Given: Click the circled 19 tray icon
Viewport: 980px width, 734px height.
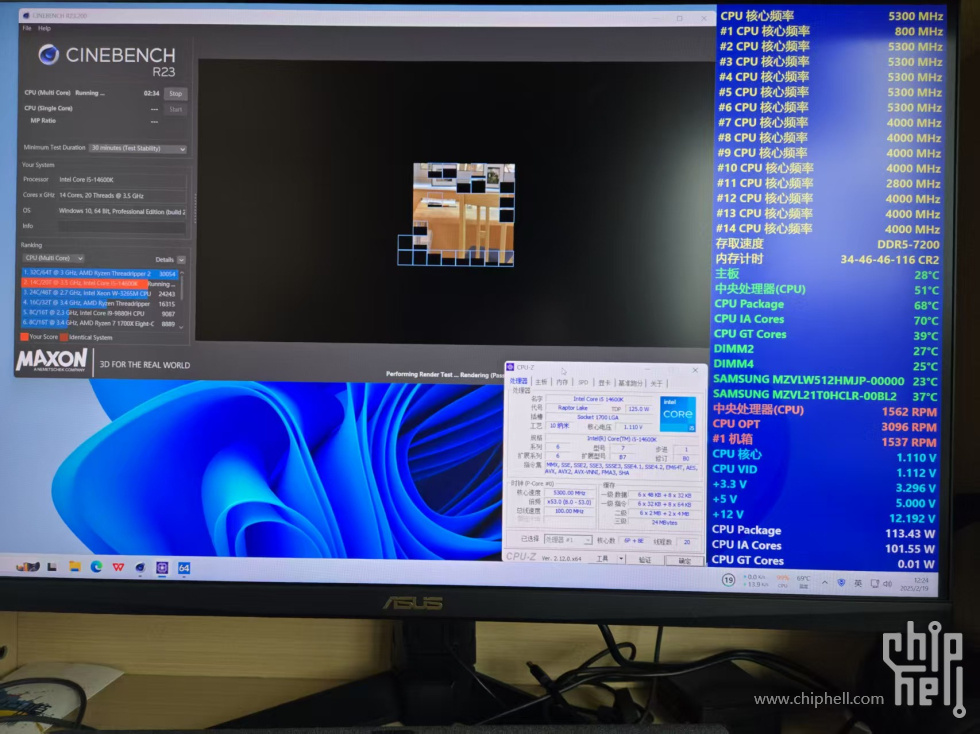Looking at the screenshot, I should (728, 580).
